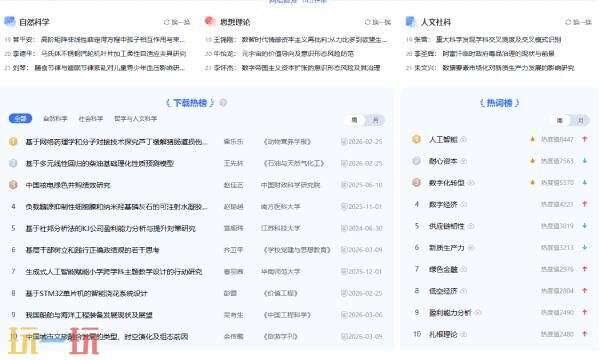The image size is (600, 360).
Task: Switch to 自然科学 tab in 下载热榜
Action: pos(55,119)
